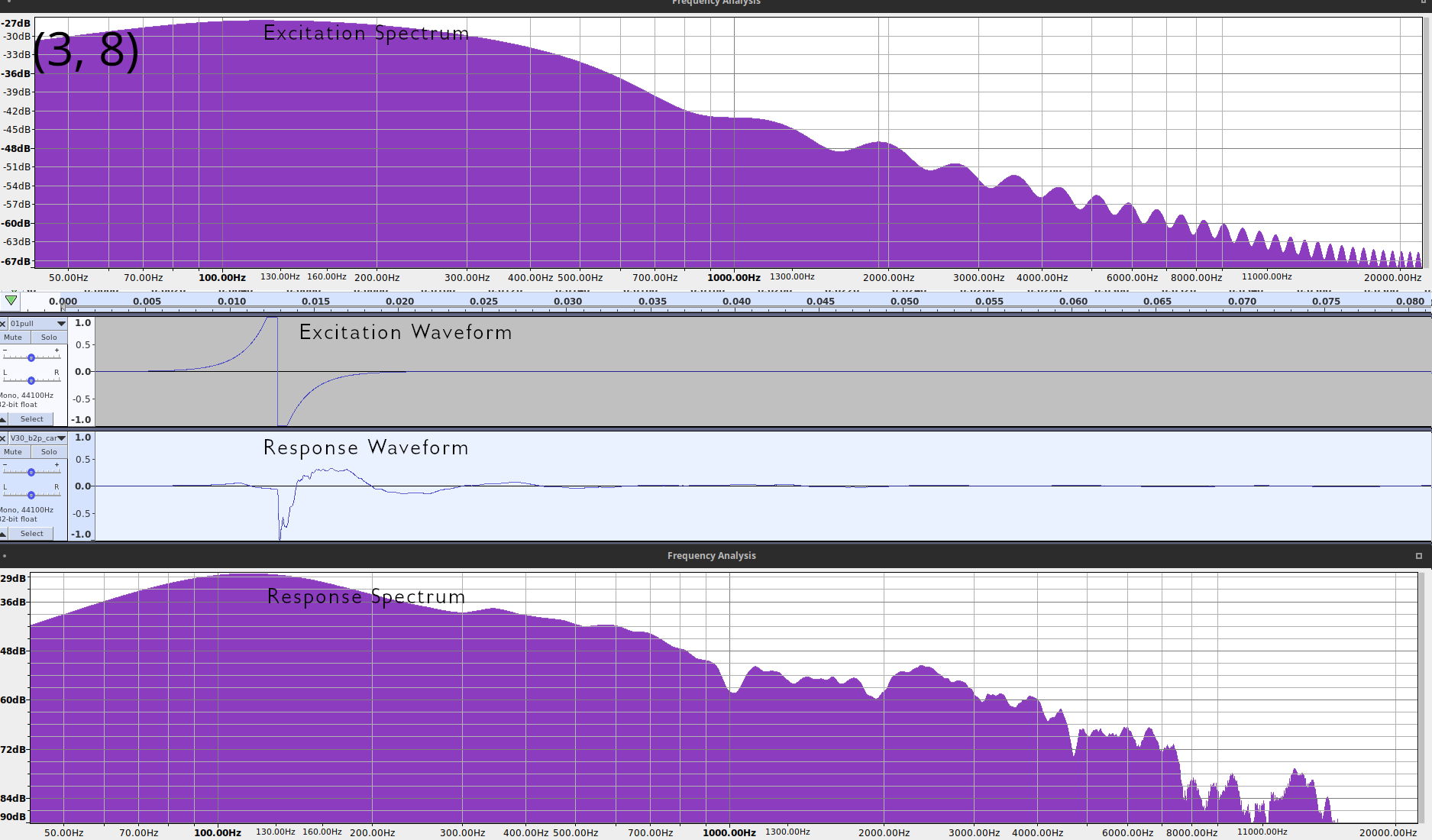Open the 01pull track name dropdown
Image resolution: width=1432 pixels, height=840 pixels.
pyautogui.click(x=38, y=324)
